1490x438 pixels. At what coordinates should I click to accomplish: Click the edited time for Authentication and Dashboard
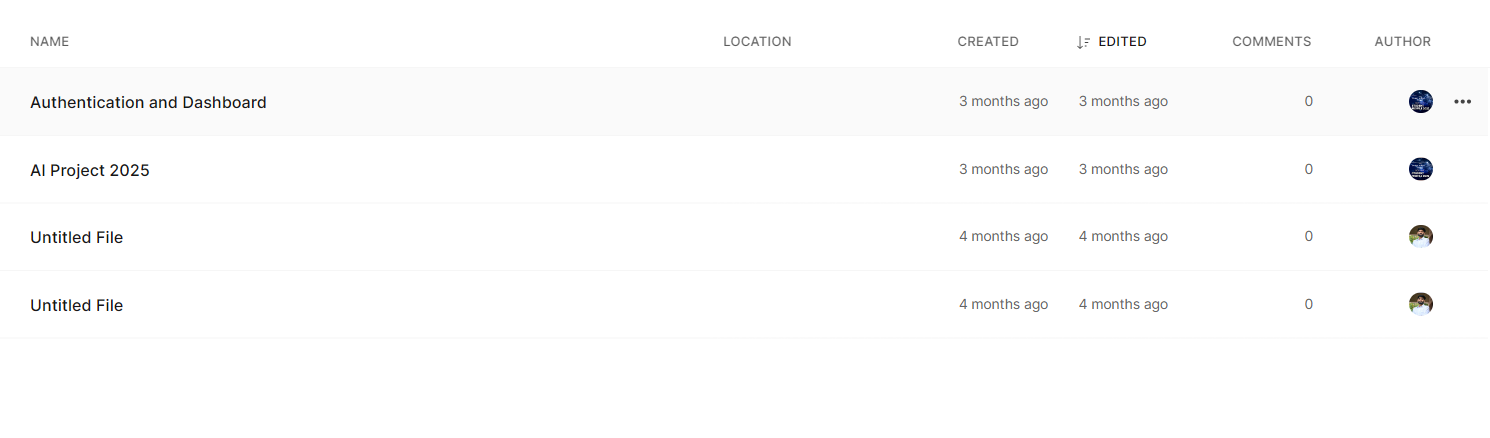tap(1123, 101)
